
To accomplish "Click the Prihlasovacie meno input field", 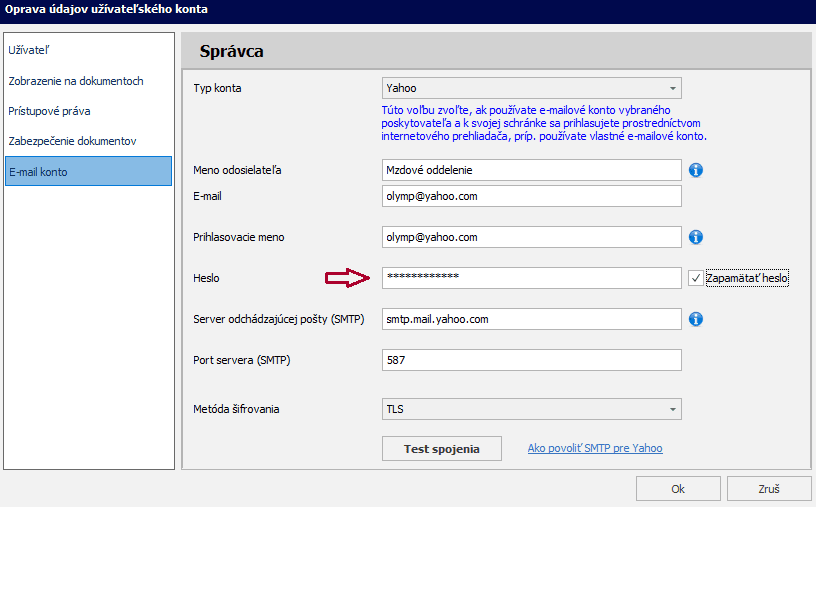I will point(531,237).
